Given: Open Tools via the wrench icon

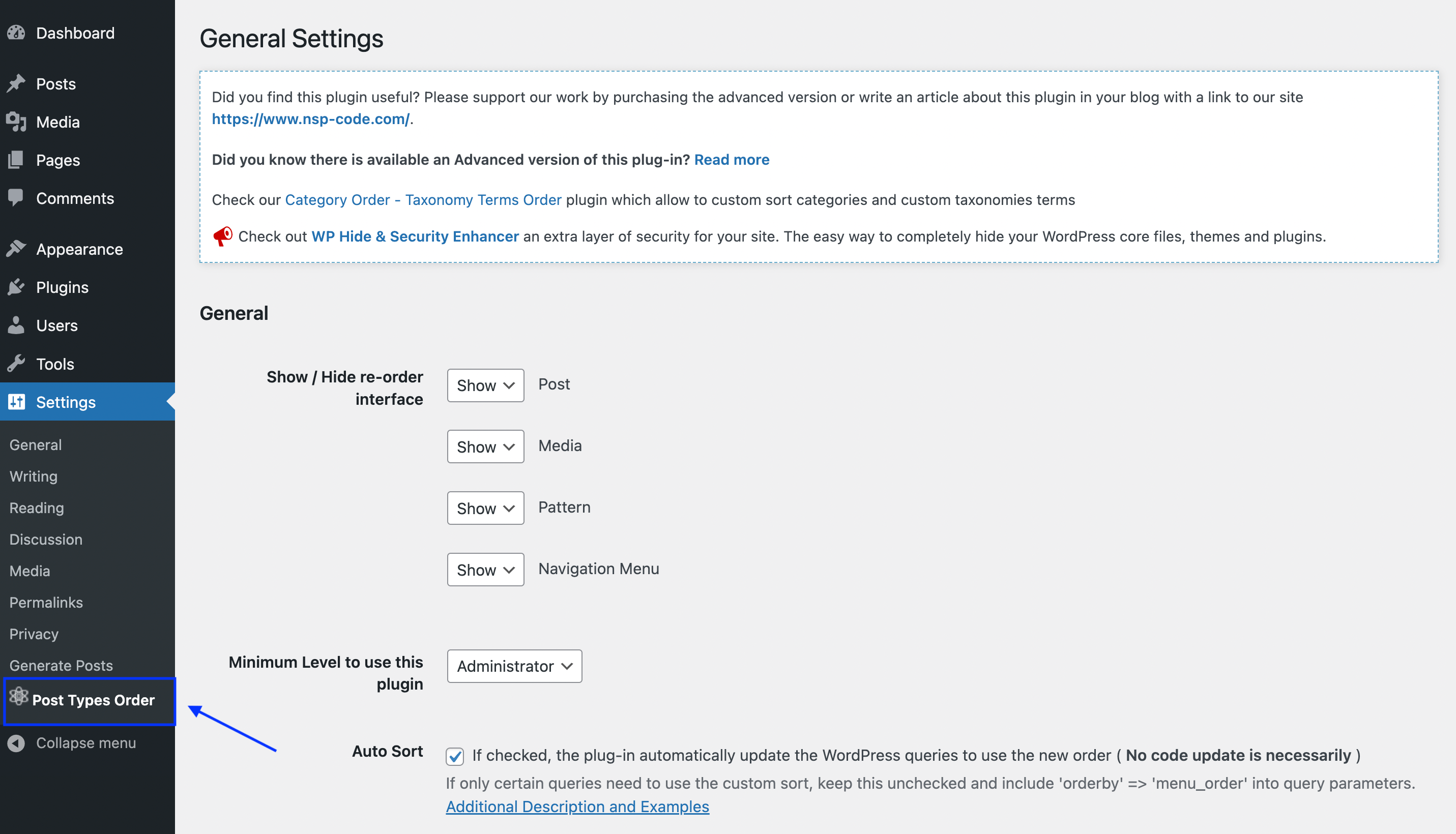Looking at the screenshot, I should tap(16, 364).
